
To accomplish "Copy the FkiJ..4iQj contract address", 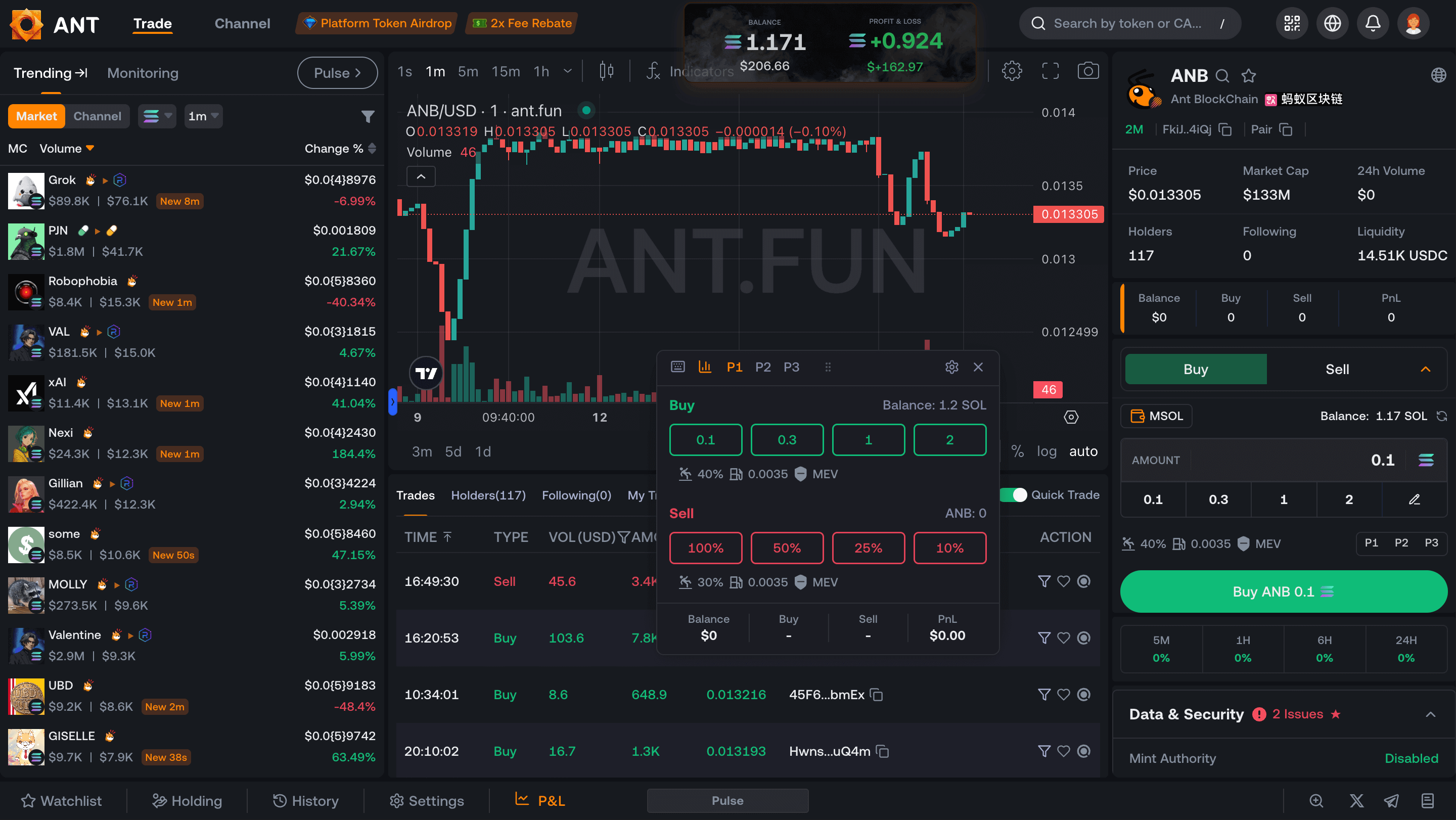I will (x=1225, y=130).
